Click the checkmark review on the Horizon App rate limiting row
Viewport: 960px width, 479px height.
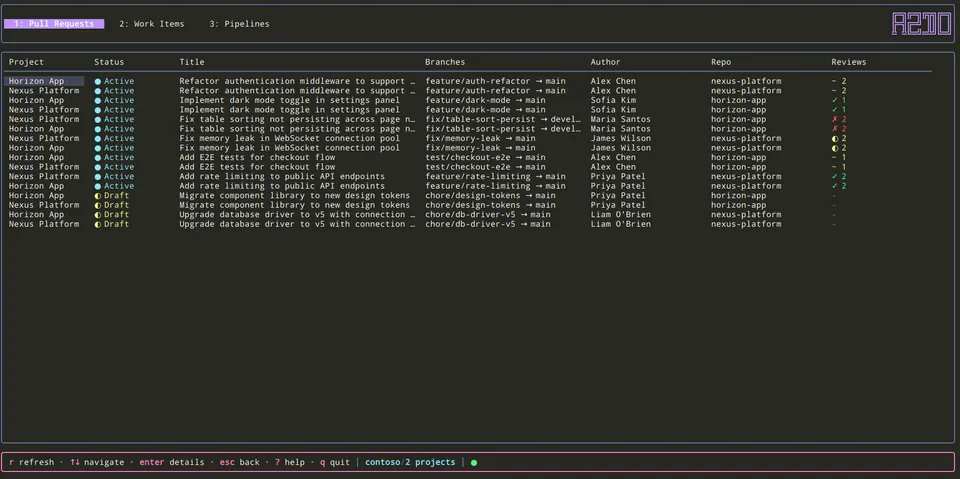(x=834, y=186)
